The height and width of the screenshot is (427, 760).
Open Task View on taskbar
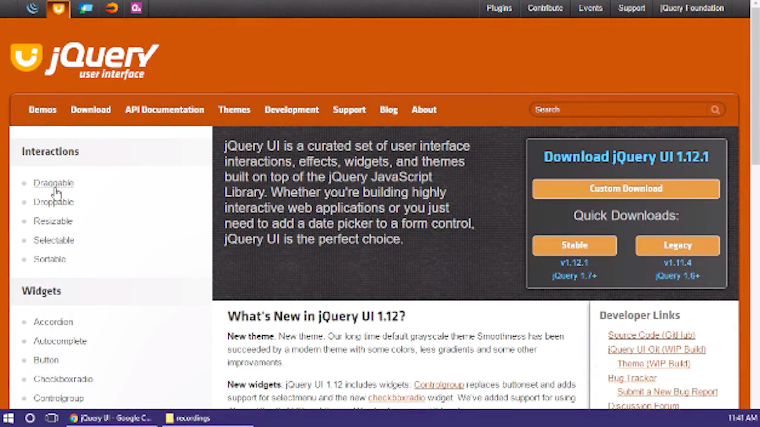(x=51, y=418)
